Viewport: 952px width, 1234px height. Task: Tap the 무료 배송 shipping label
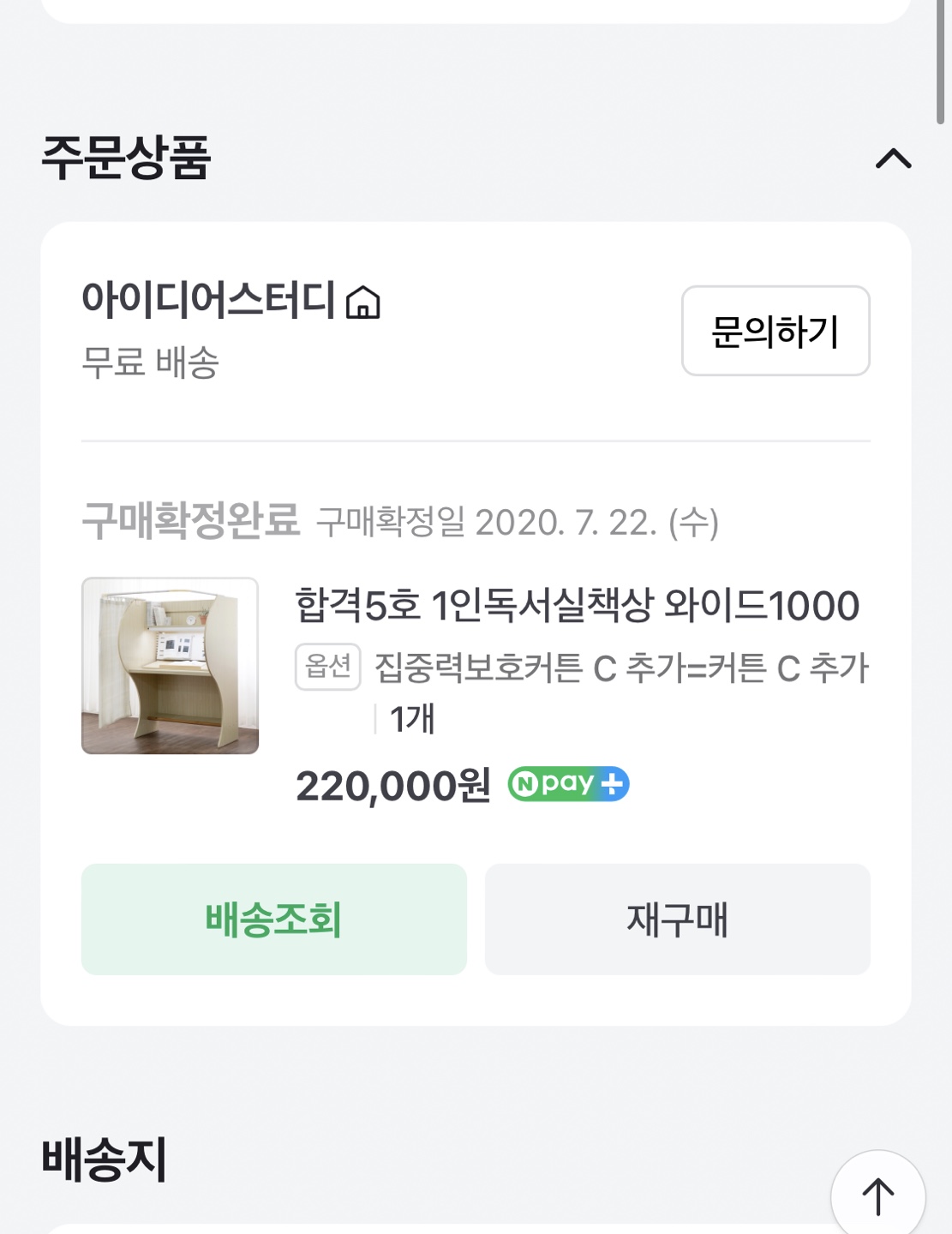tap(150, 362)
